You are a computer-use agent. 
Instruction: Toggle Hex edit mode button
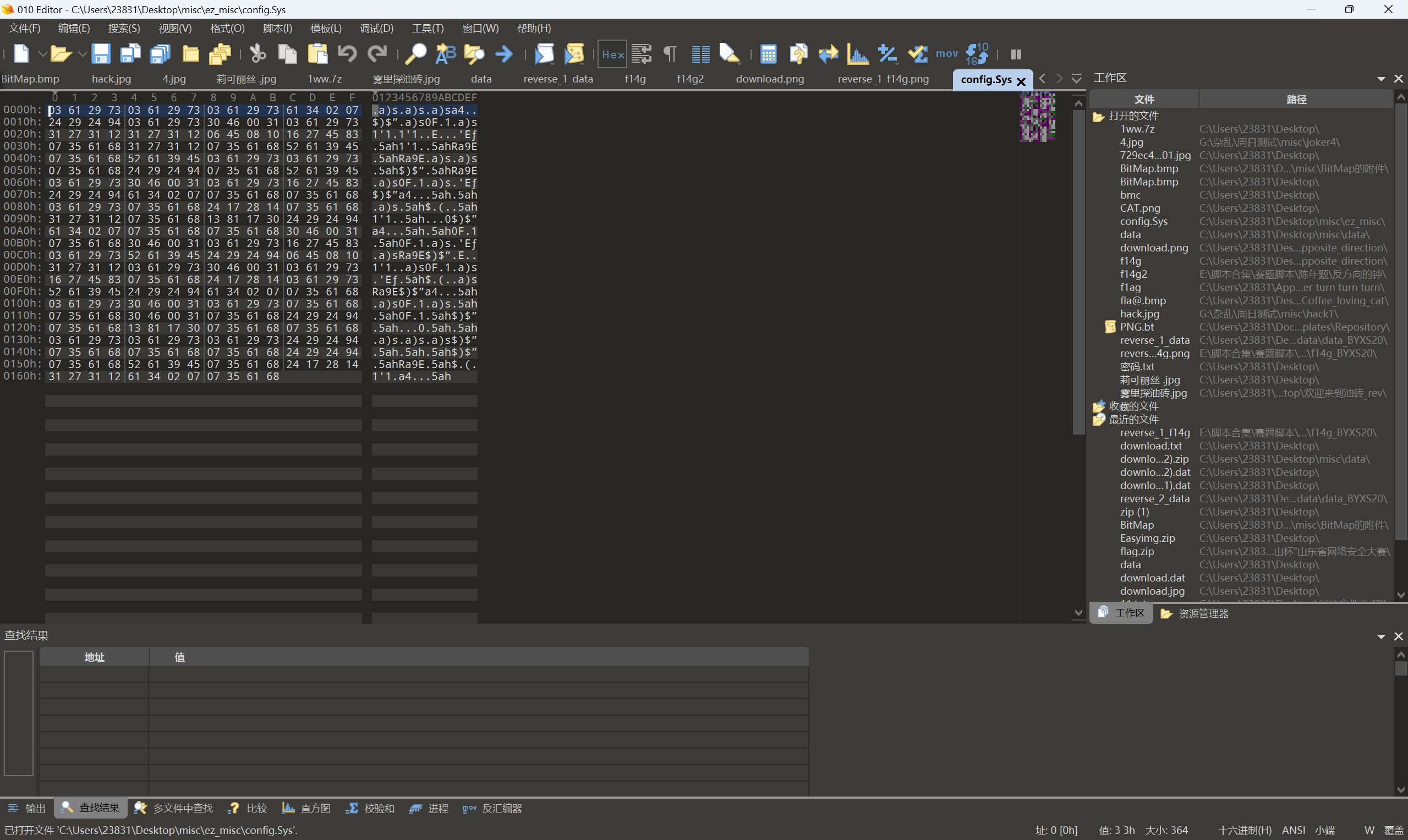(612, 54)
